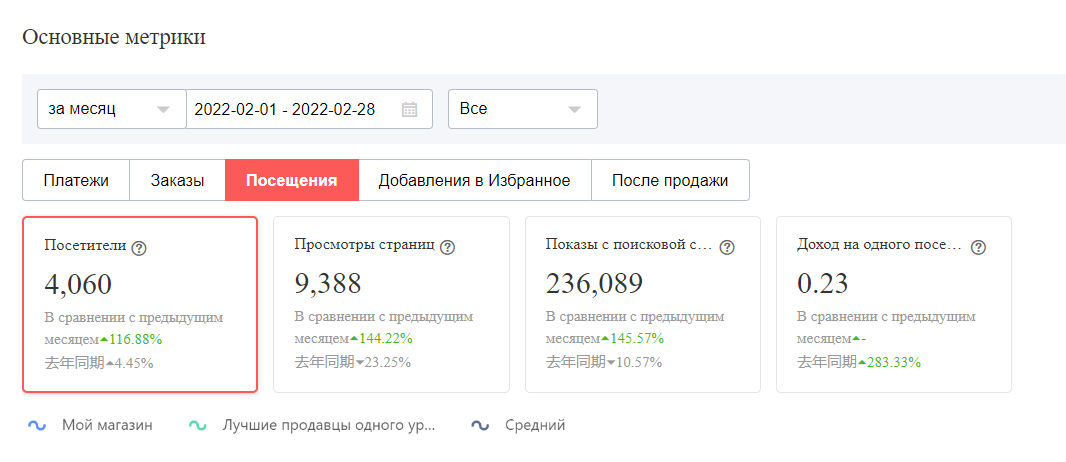Open help tooltip next to Просмотры страниц
Screen dimensions: 1066x462
(x=447, y=248)
